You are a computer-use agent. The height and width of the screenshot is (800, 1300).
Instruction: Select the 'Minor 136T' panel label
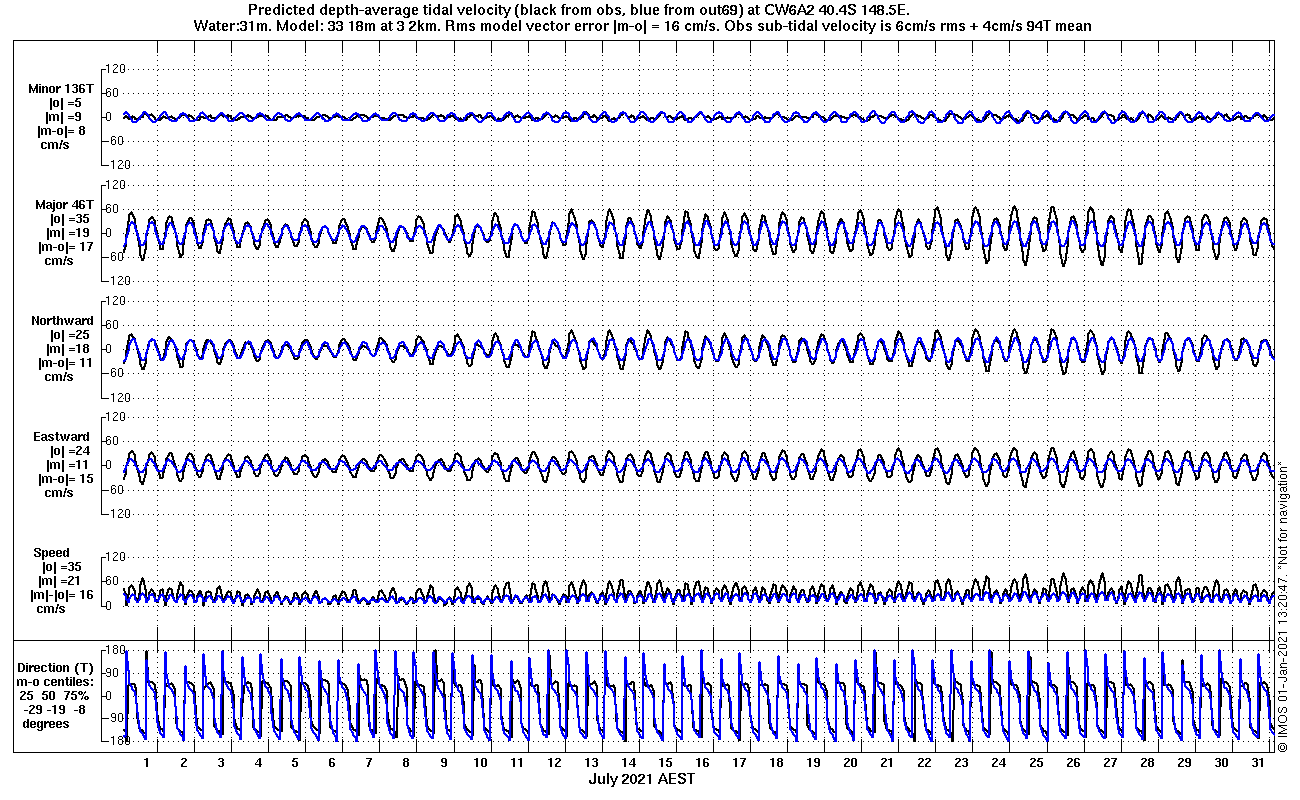pos(60,89)
